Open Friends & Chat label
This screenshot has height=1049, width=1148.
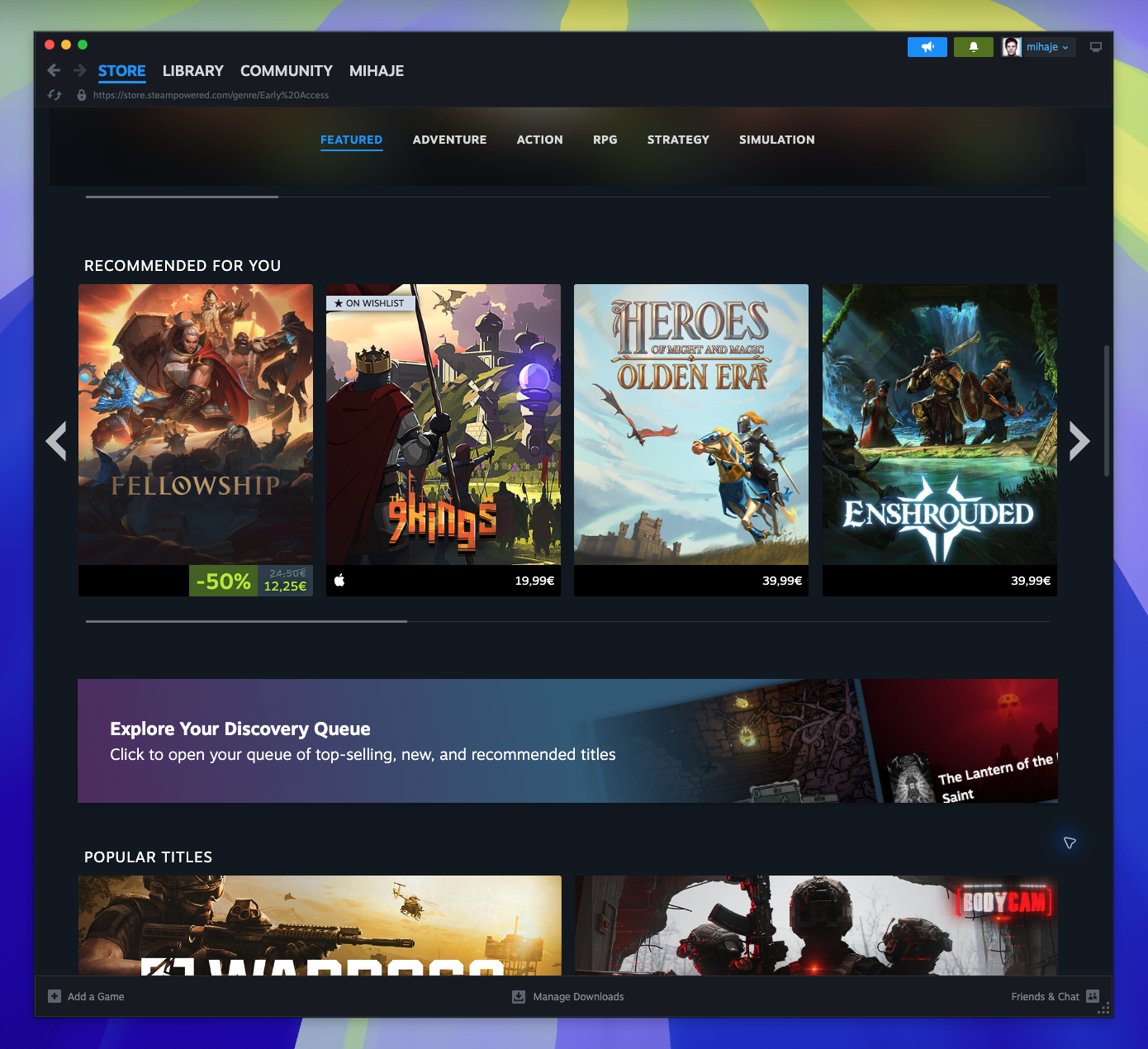[1045, 997]
